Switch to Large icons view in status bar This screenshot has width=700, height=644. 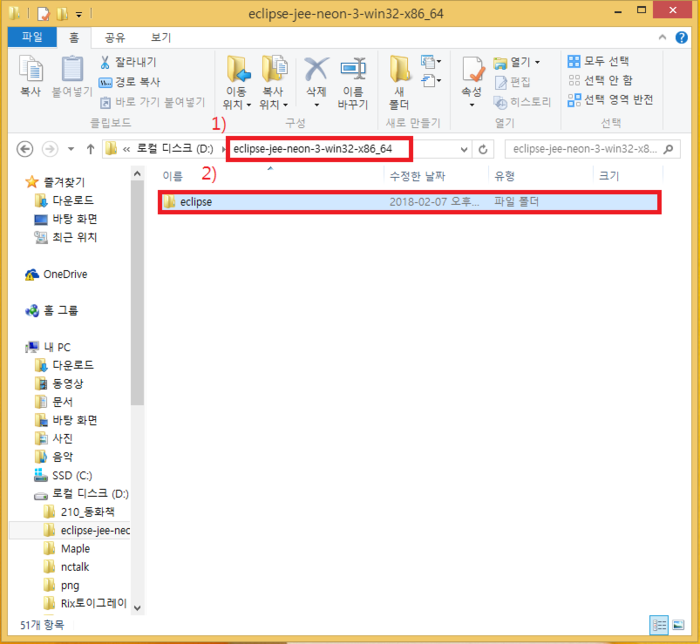pyautogui.click(x=678, y=625)
